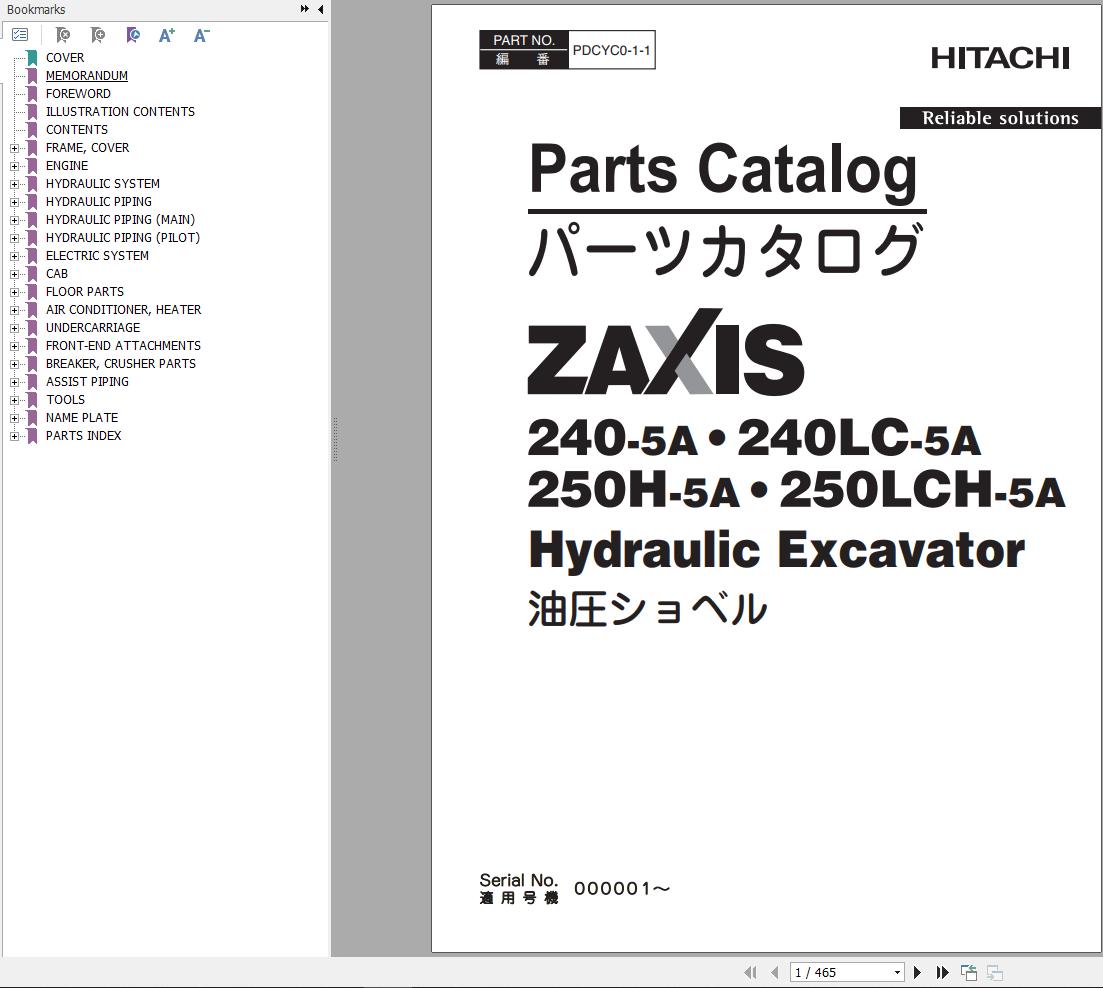Expand the ASSIST PIPING bookmark
Image resolution: width=1103 pixels, height=988 pixels.
(14, 382)
